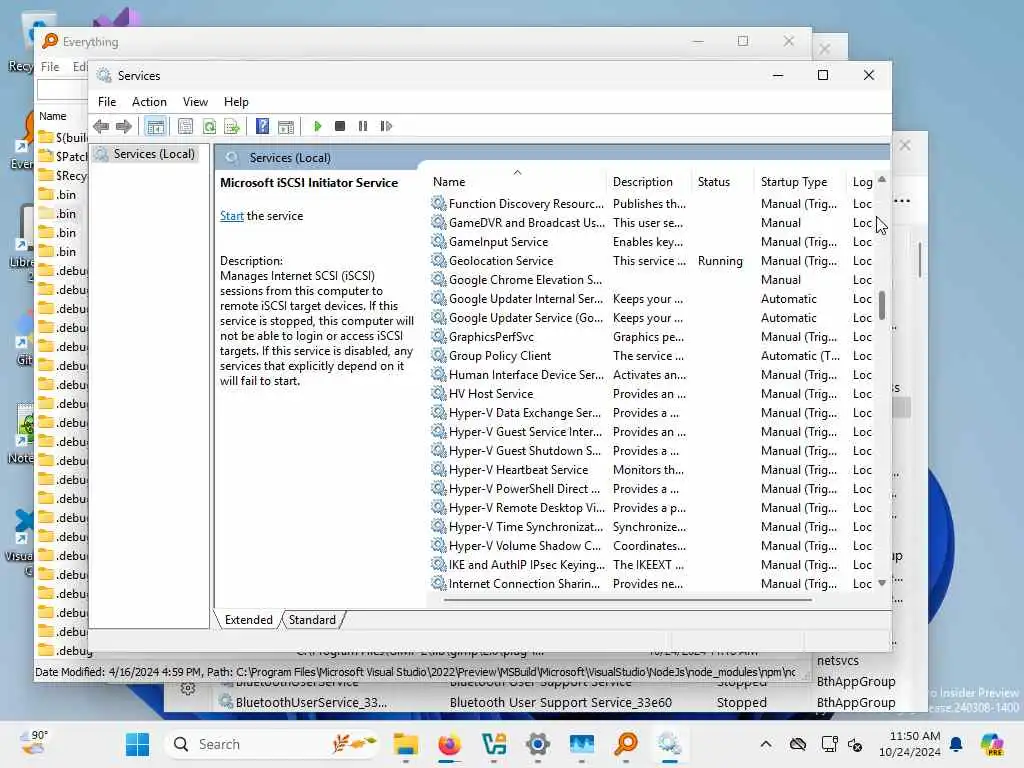Click the taskbar Search box

[273, 744]
